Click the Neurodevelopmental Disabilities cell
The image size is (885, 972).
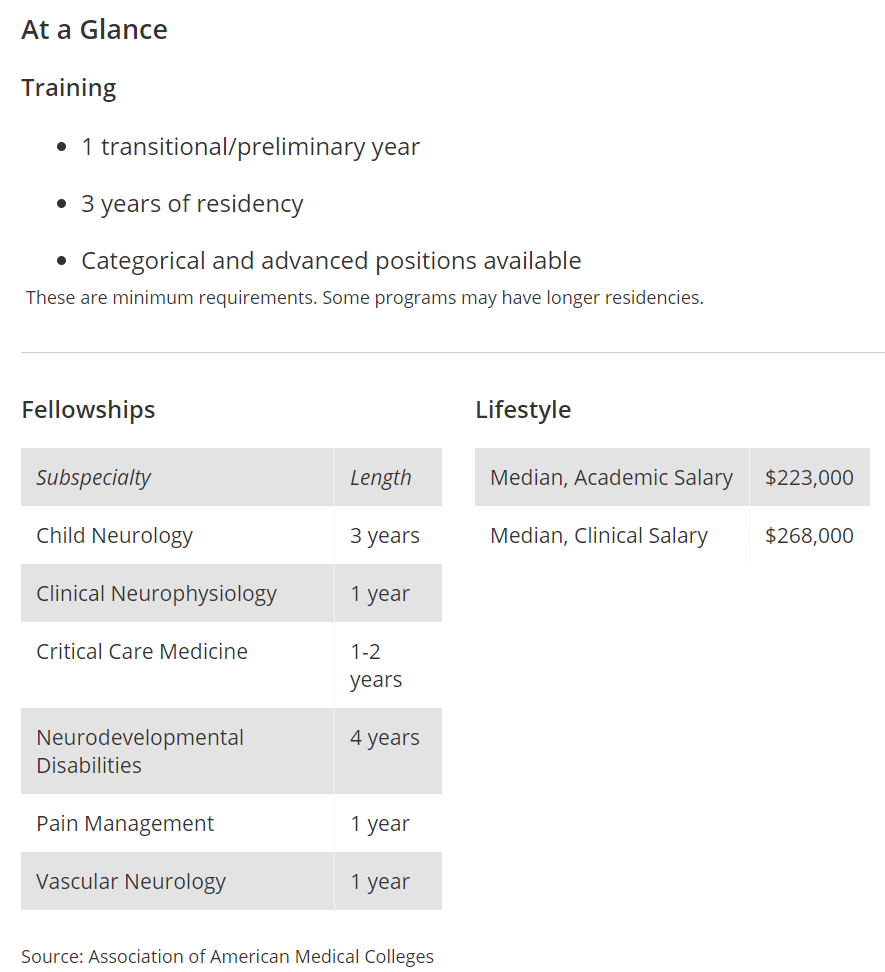(x=178, y=751)
